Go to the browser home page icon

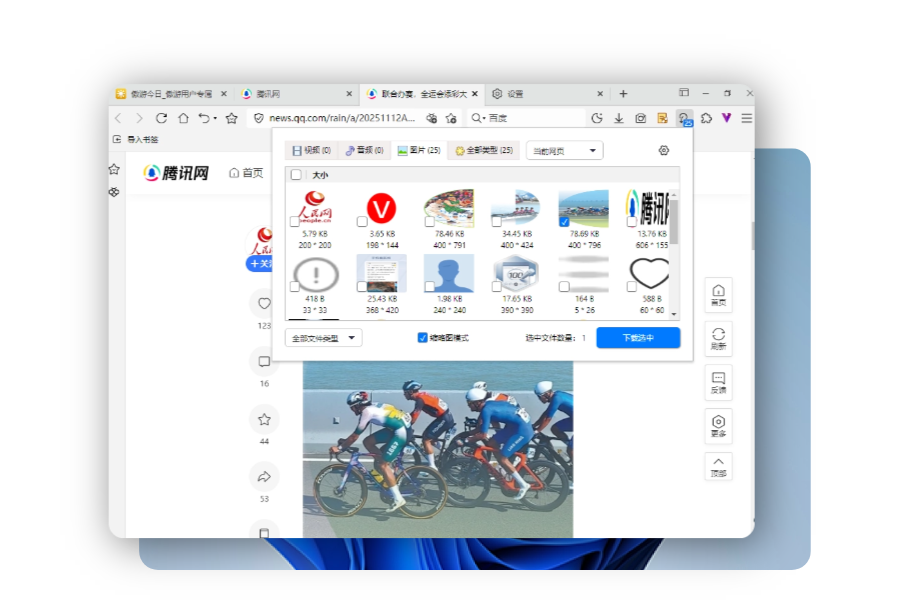(x=183, y=118)
